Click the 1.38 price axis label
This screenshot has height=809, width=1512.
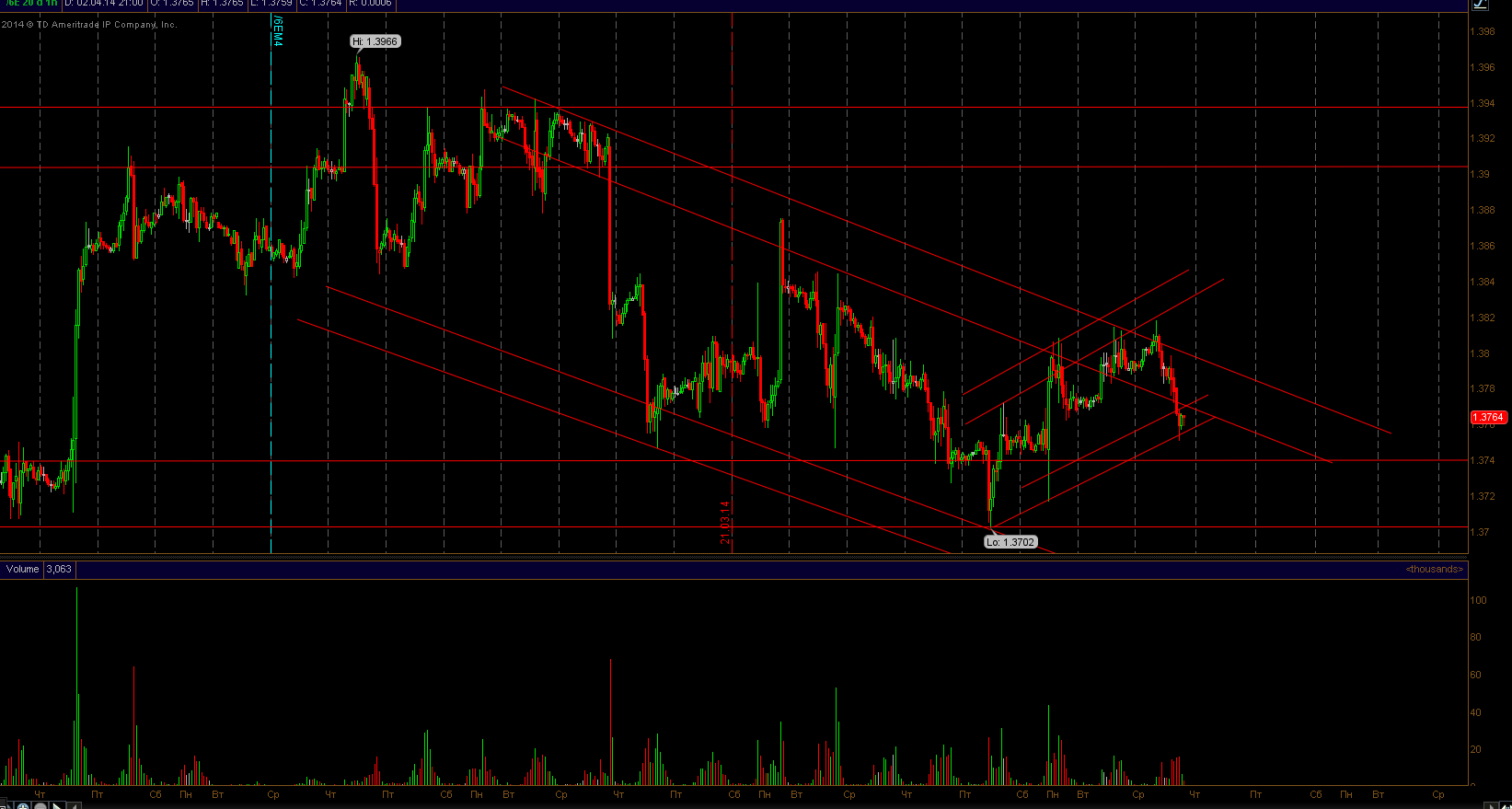1480,353
